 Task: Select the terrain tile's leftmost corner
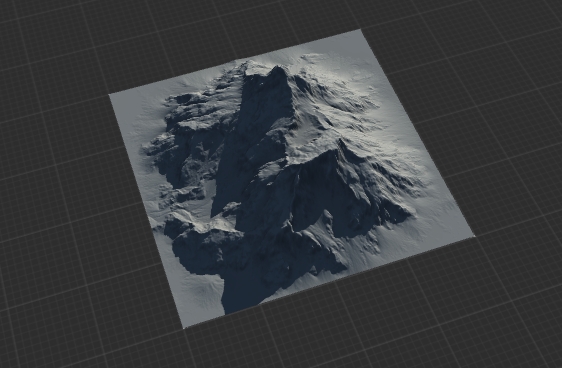(x=111, y=95)
